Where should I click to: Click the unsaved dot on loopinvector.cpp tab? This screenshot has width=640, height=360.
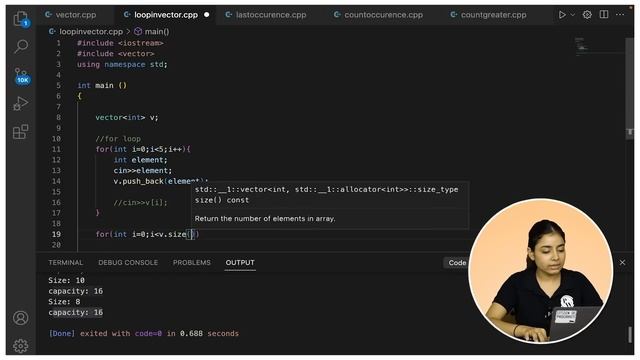207,15
